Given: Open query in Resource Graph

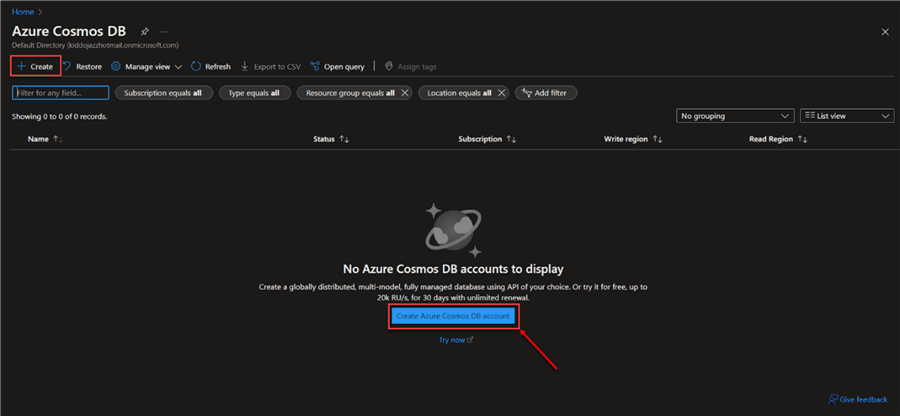Looking at the screenshot, I should tap(337, 67).
